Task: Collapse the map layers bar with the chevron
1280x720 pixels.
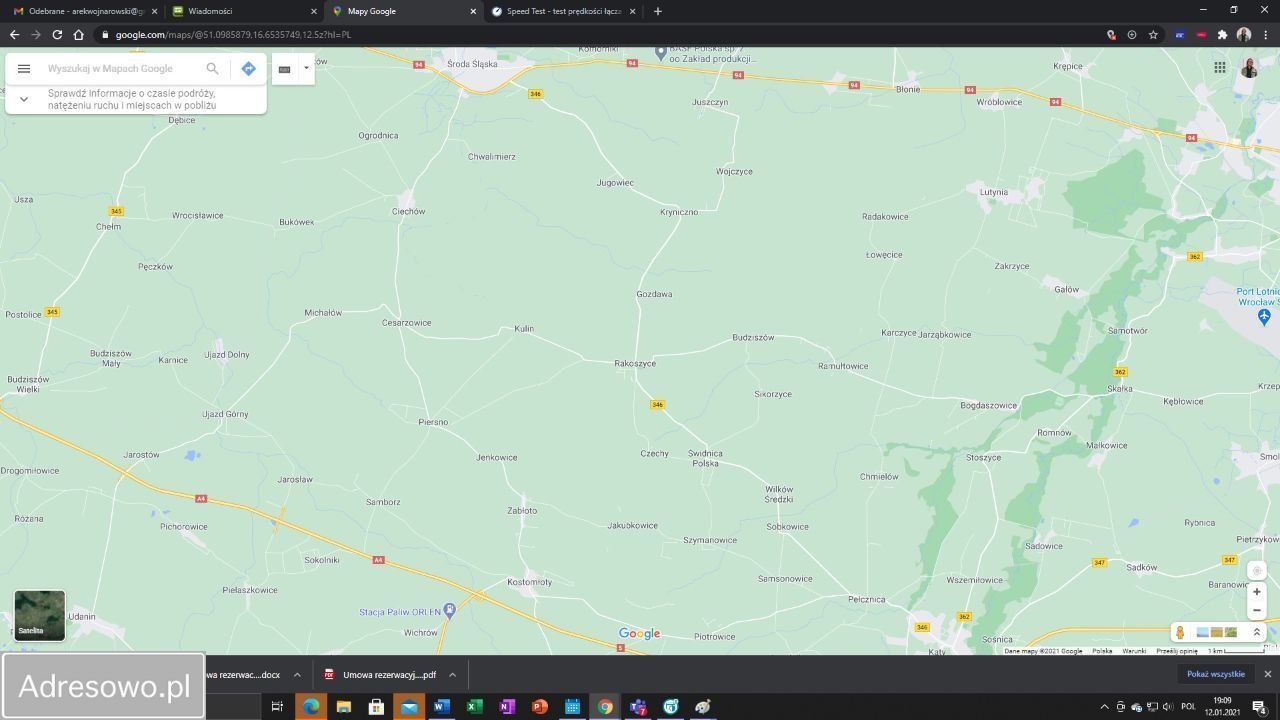Action: pyautogui.click(x=1257, y=632)
